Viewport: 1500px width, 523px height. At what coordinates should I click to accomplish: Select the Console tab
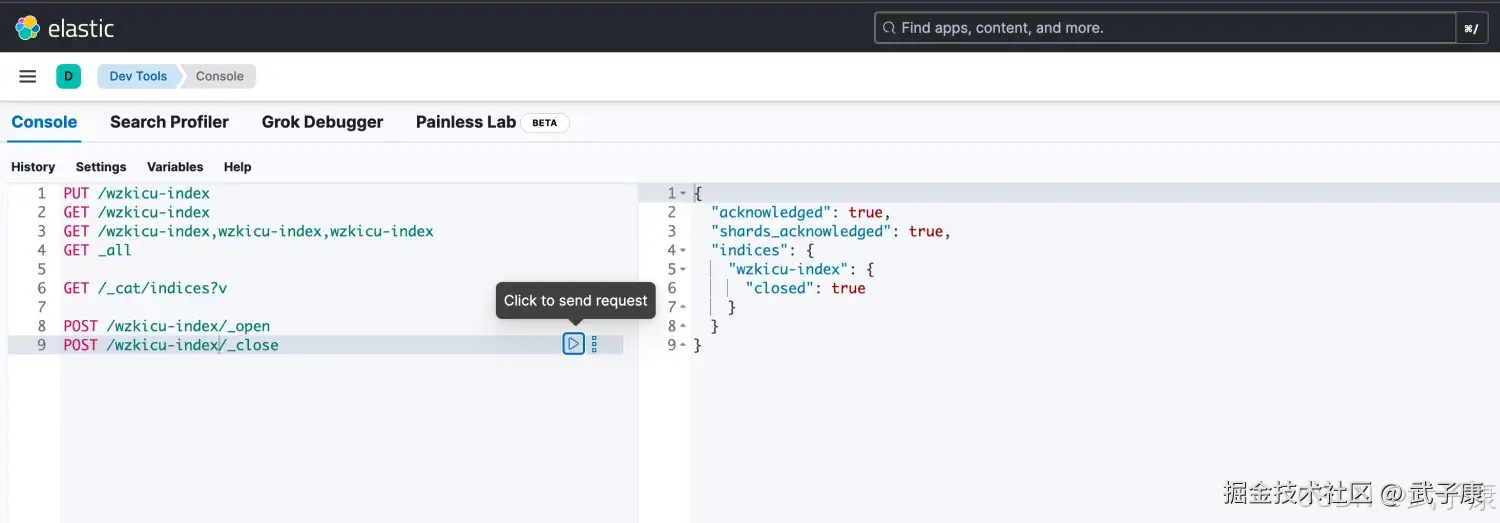(x=44, y=122)
